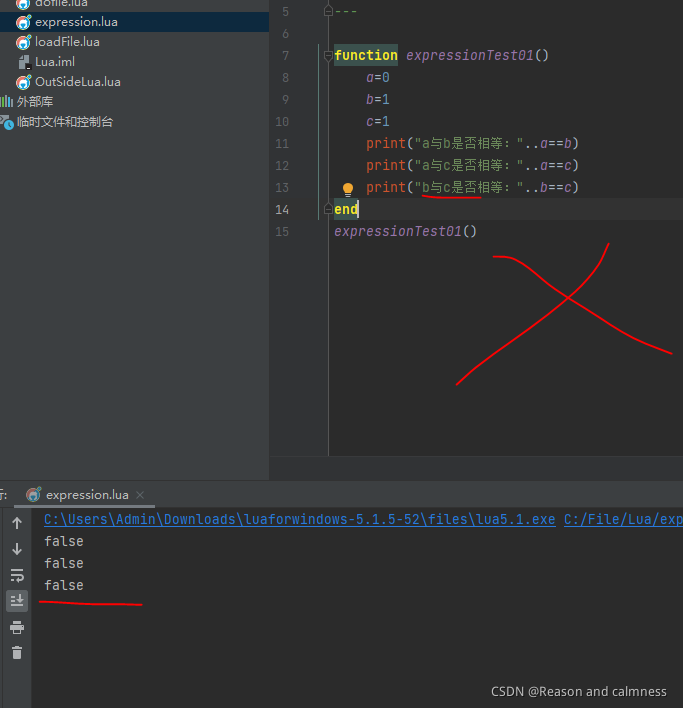The width and height of the screenshot is (683, 708).
Task: Toggle the fold marker at line 14 end
Action: (328, 209)
